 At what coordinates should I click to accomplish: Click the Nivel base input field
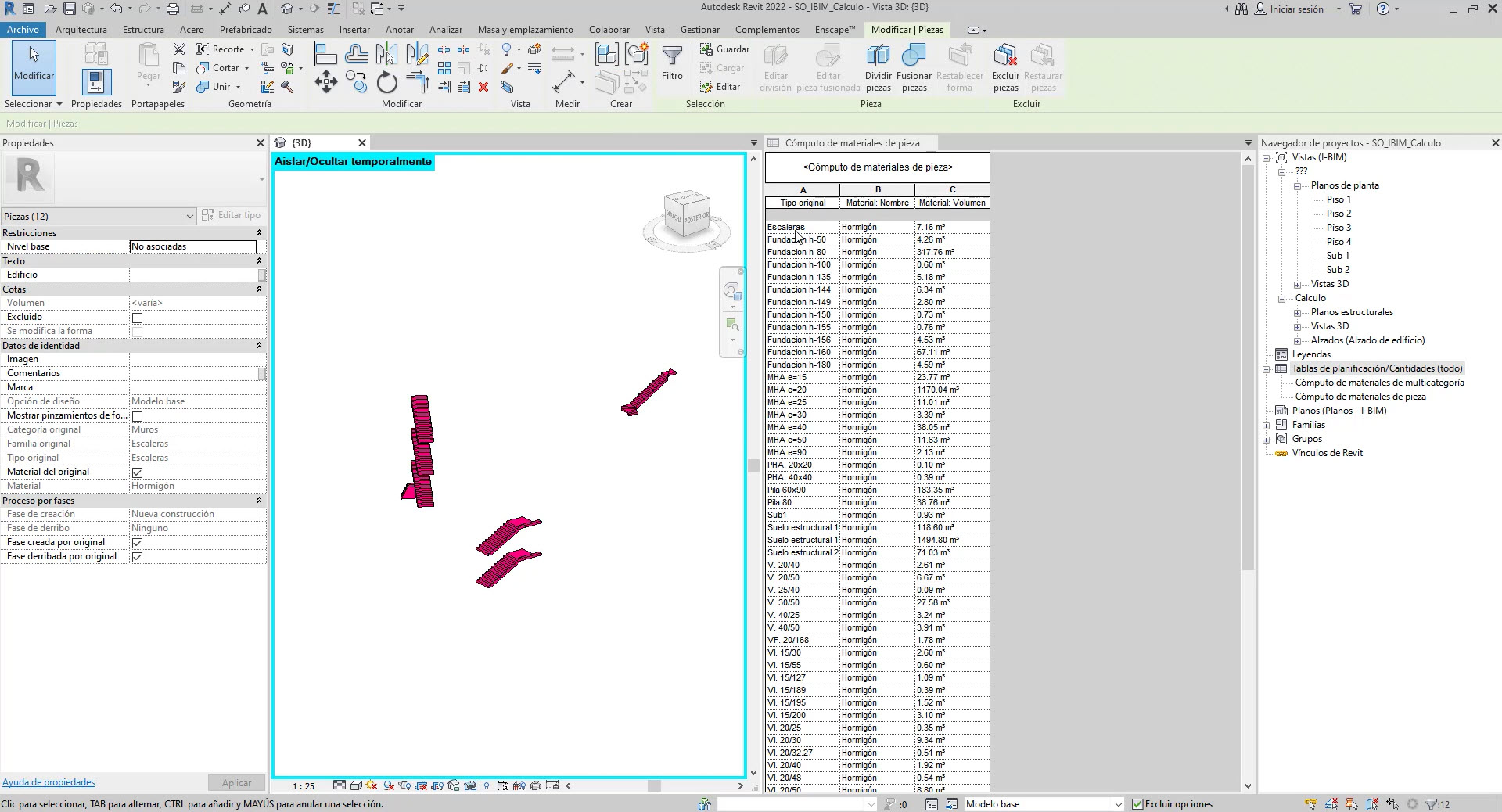pyautogui.click(x=192, y=246)
